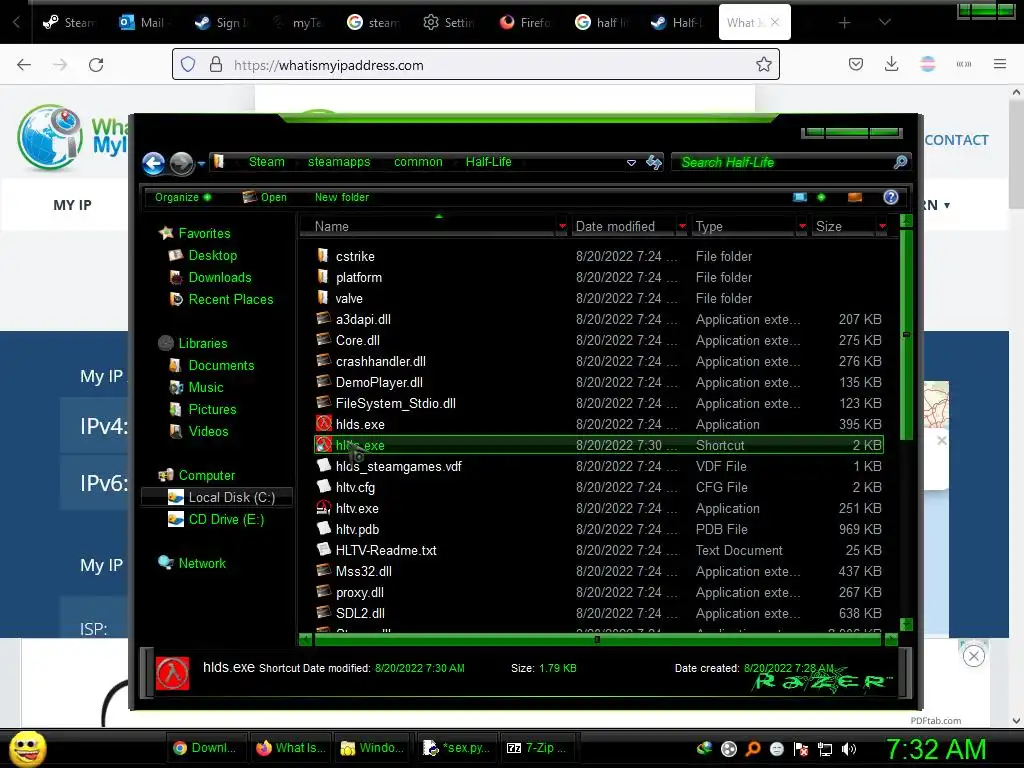Screen dimensions: 1024x768
Task: Click the Save to Pocket icon in Firefox
Action: pyautogui.click(x=856, y=64)
